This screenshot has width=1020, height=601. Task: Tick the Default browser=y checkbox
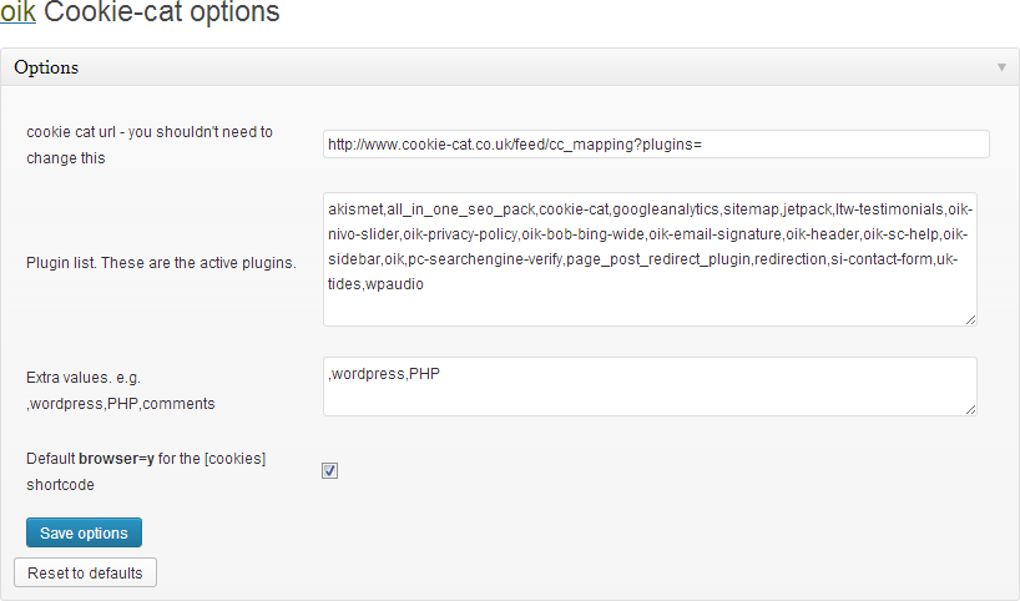[330, 471]
